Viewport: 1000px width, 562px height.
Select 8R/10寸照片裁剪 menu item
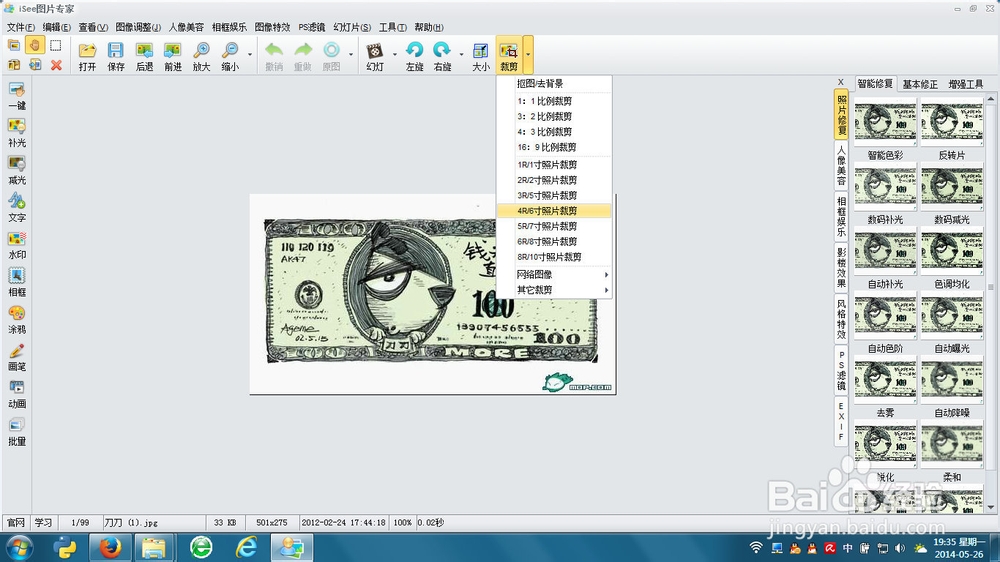point(554,256)
